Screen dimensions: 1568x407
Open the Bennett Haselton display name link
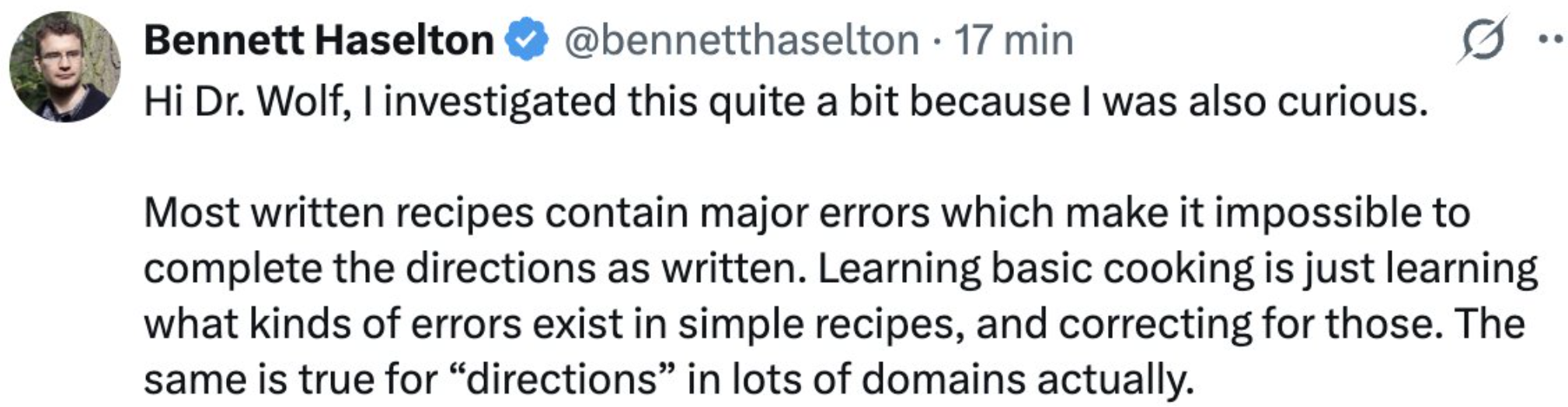click(x=319, y=40)
